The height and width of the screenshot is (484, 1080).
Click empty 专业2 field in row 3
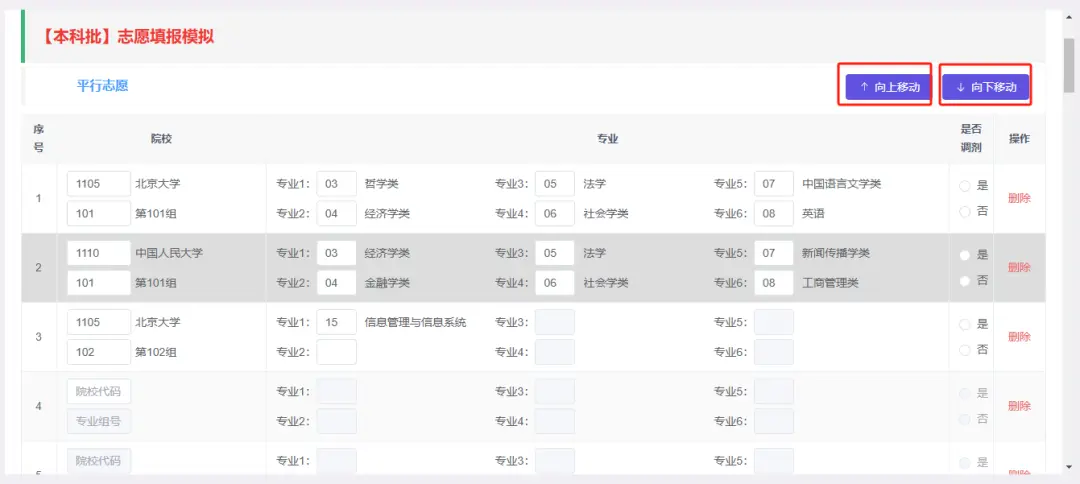336,352
